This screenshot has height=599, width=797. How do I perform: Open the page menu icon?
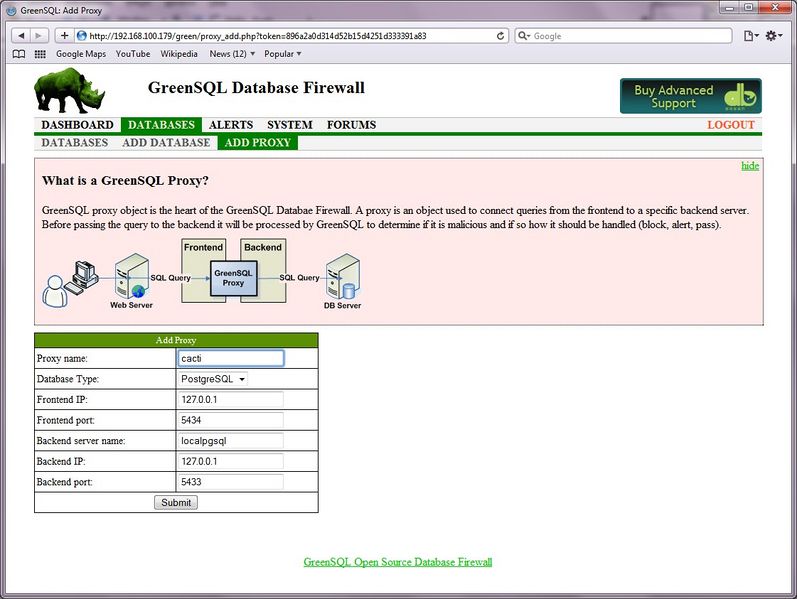(751, 36)
